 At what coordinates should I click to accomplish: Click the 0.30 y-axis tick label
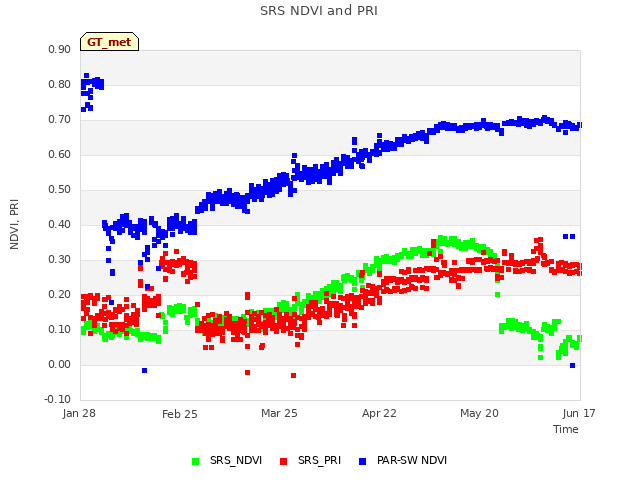[x=59, y=260]
